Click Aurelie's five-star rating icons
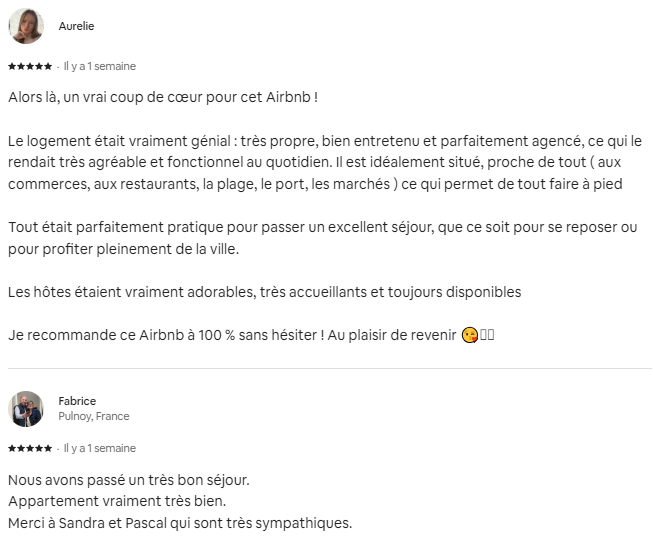The height and width of the screenshot is (540, 653). (x=30, y=66)
